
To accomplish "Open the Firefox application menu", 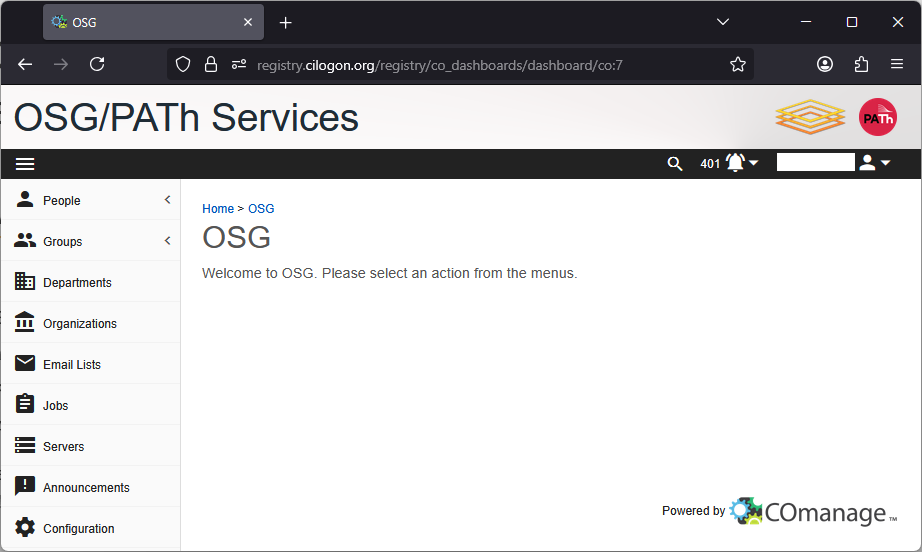I will pos(897,64).
